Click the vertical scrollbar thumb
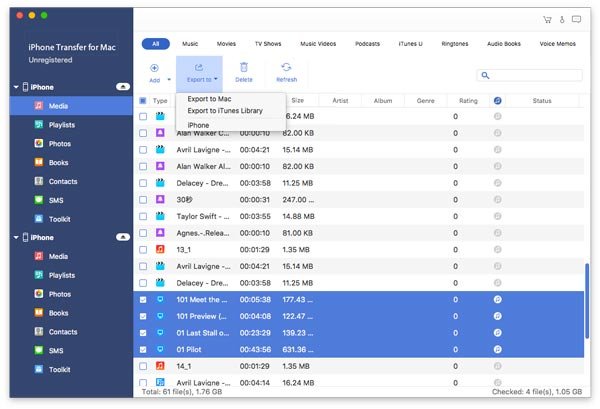600x409 pixels. (x=587, y=301)
